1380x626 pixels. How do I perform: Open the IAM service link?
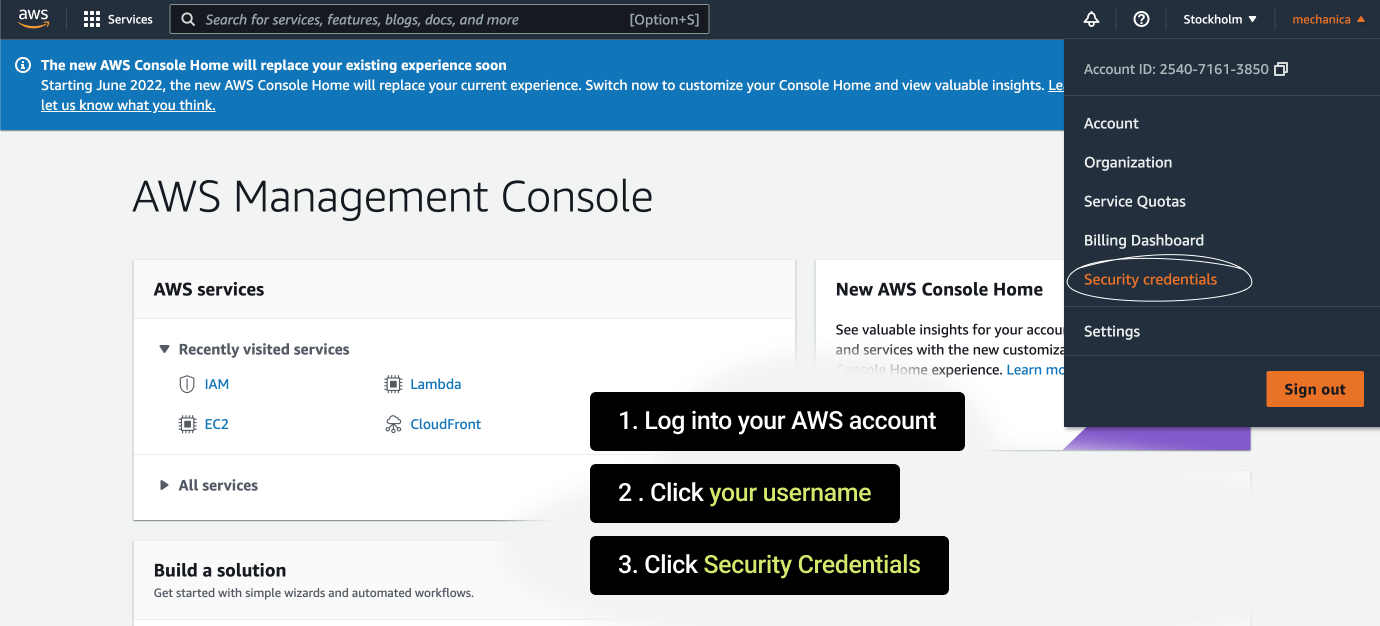[217, 384]
